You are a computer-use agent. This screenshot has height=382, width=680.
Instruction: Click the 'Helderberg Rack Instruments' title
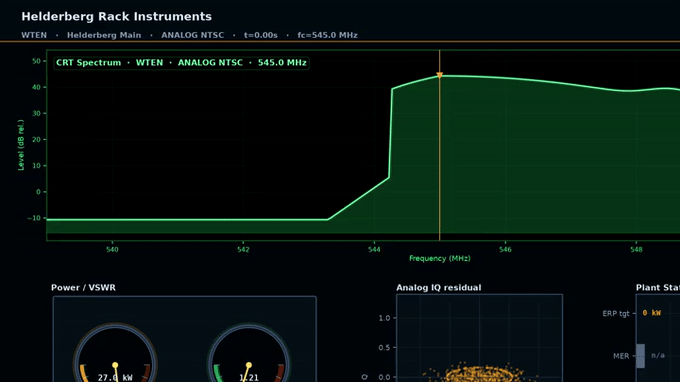tap(116, 16)
